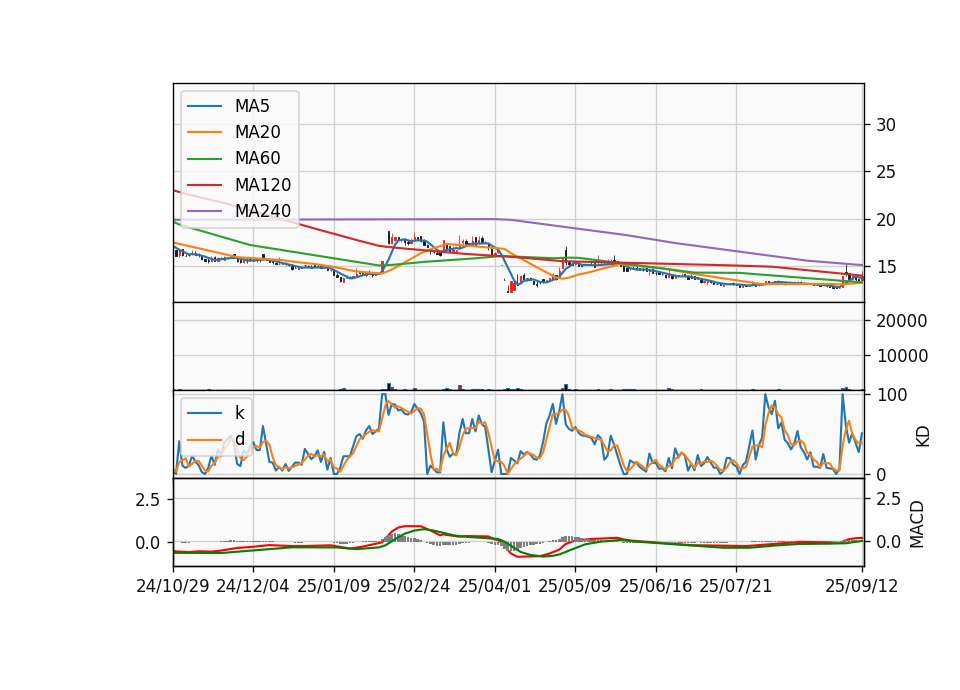The image size is (960, 690).
Task: Click the left MACD axis value 0.0
Action: (148, 542)
